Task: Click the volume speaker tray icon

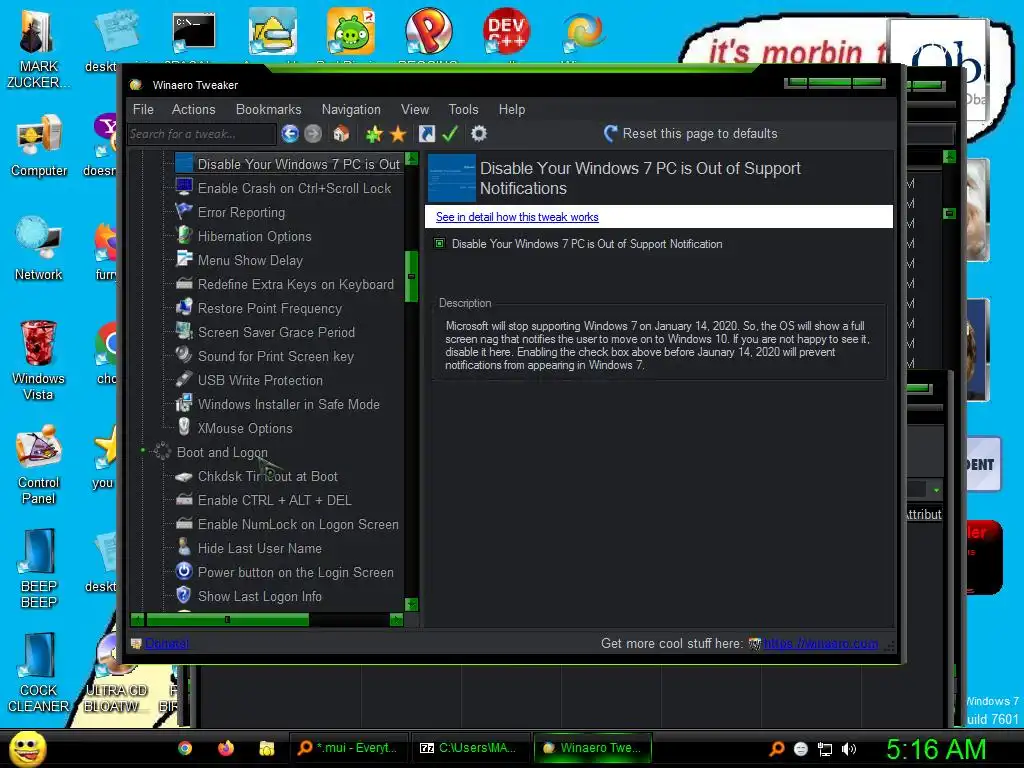Action: tap(849, 749)
